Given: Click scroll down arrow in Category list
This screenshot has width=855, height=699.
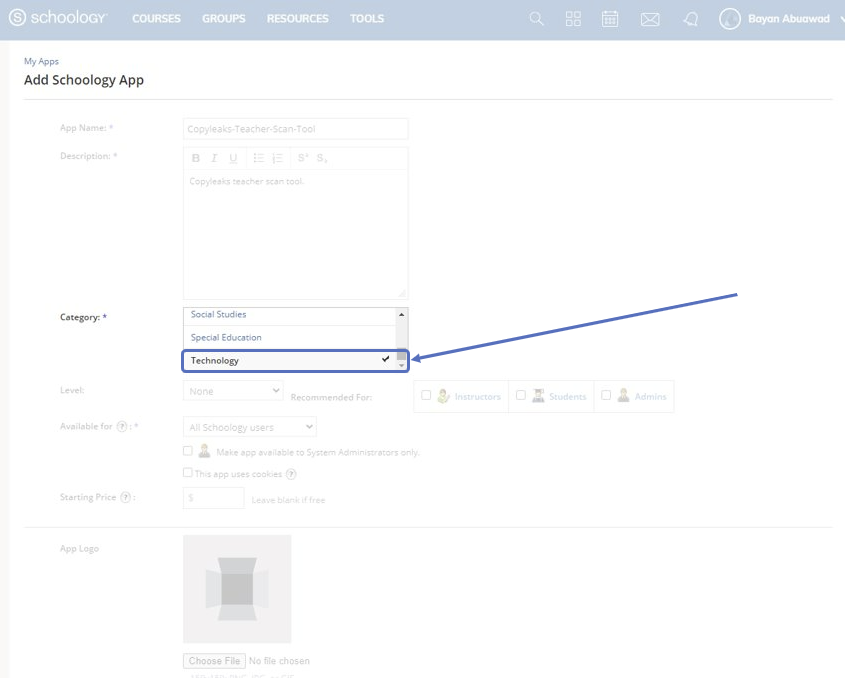Looking at the screenshot, I should point(401,366).
